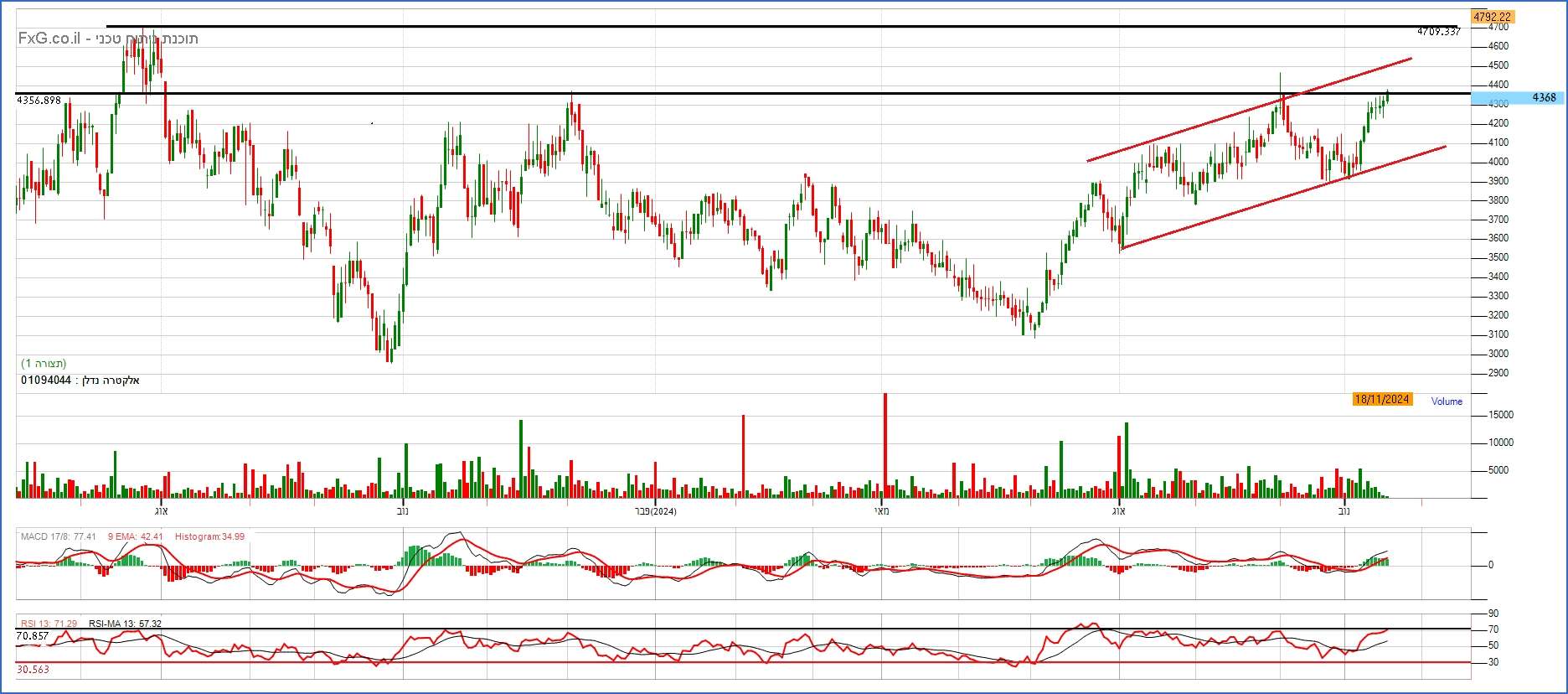This screenshot has width=1568, height=694.
Task: Click the מאי month label on time axis
Action: 881,511
